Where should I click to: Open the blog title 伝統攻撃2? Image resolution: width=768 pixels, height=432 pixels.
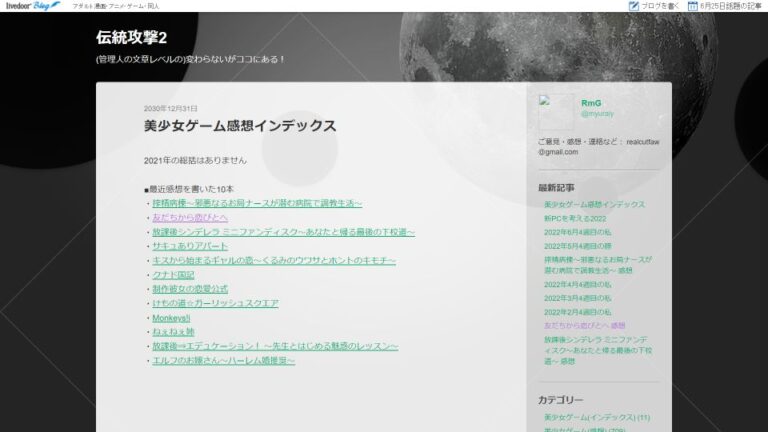pyautogui.click(x=132, y=37)
